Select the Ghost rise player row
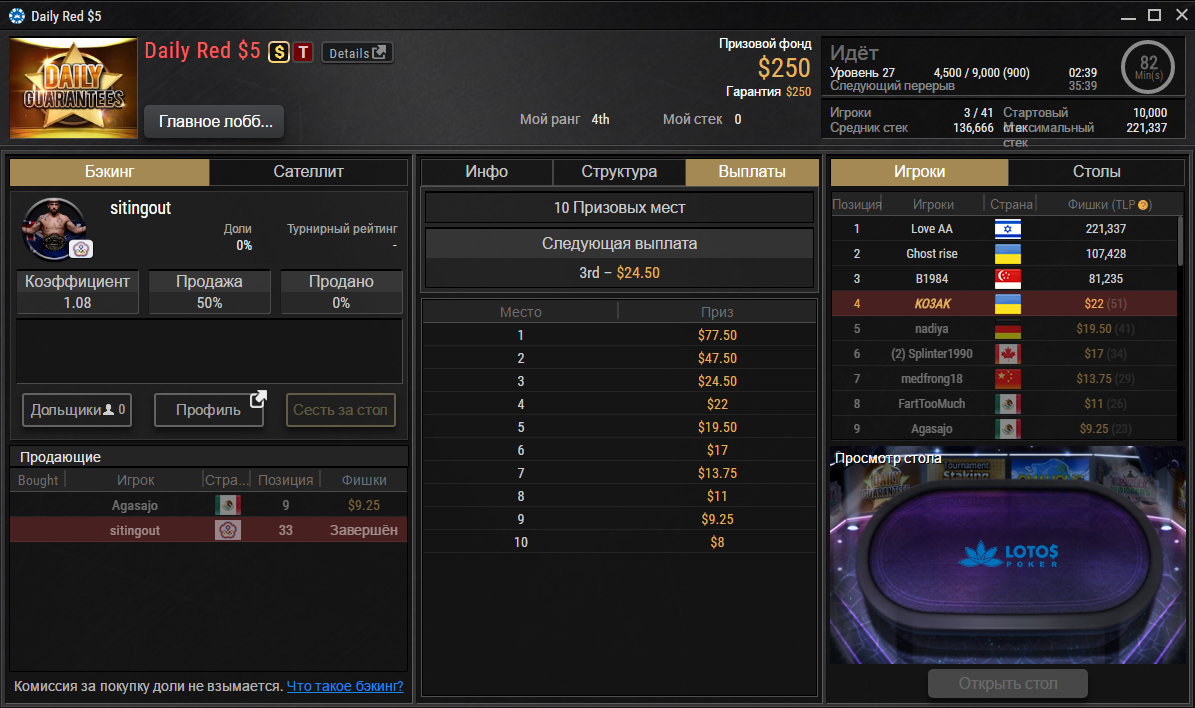The width and height of the screenshot is (1195, 708). coord(1004,254)
